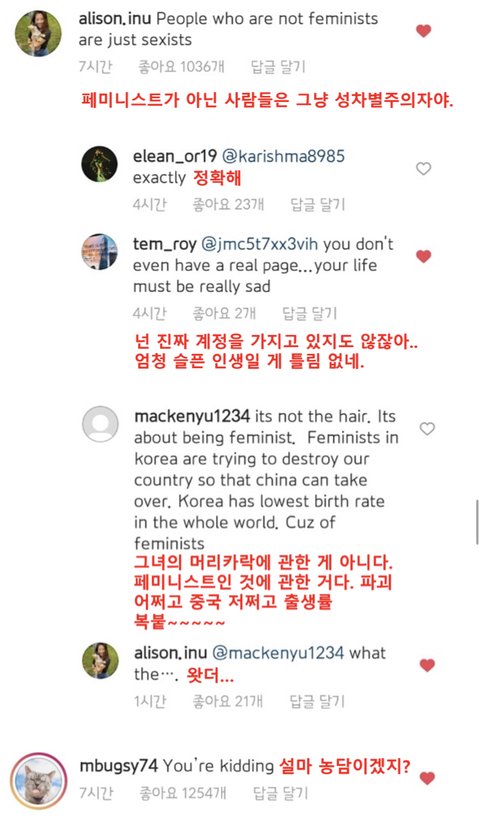Click 답글 달기 under the top alison.inu comment
Image resolution: width=480 pixels, height=830 pixels.
pyautogui.click(x=278, y=67)
